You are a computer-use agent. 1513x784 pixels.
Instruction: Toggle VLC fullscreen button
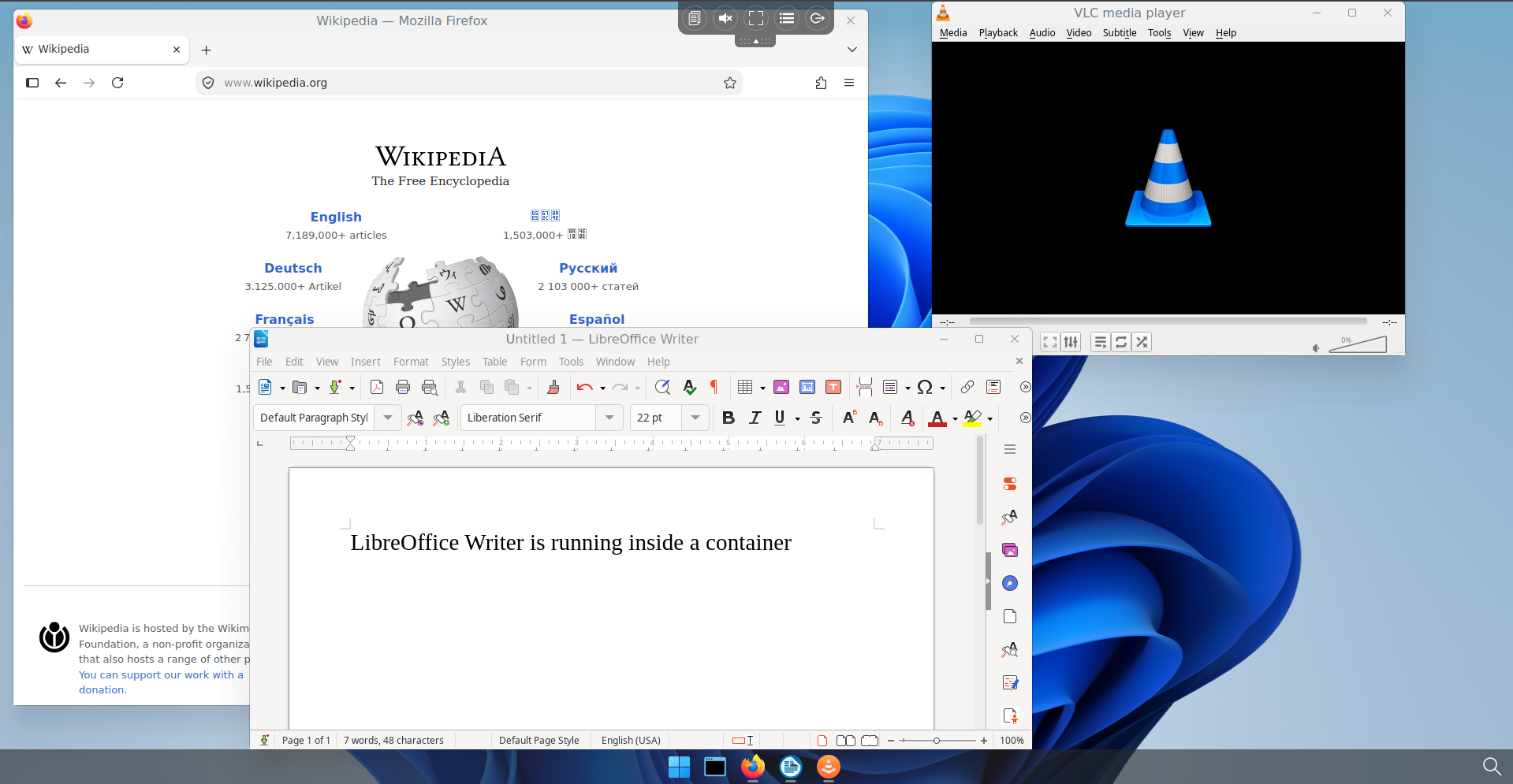1050,342
